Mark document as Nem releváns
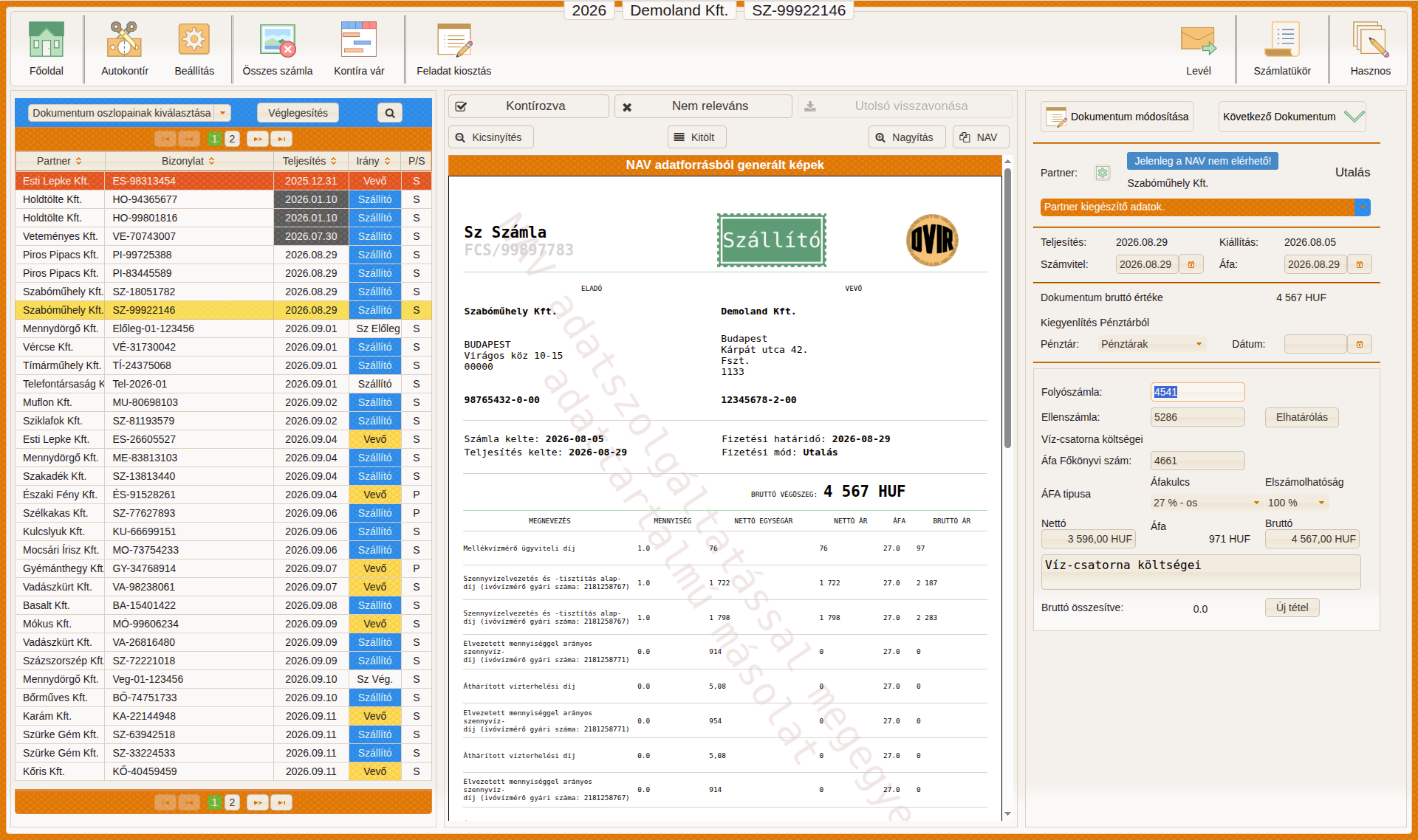Image resolution: width=1418 pixels, height=840 pixels. pos(703,106)
